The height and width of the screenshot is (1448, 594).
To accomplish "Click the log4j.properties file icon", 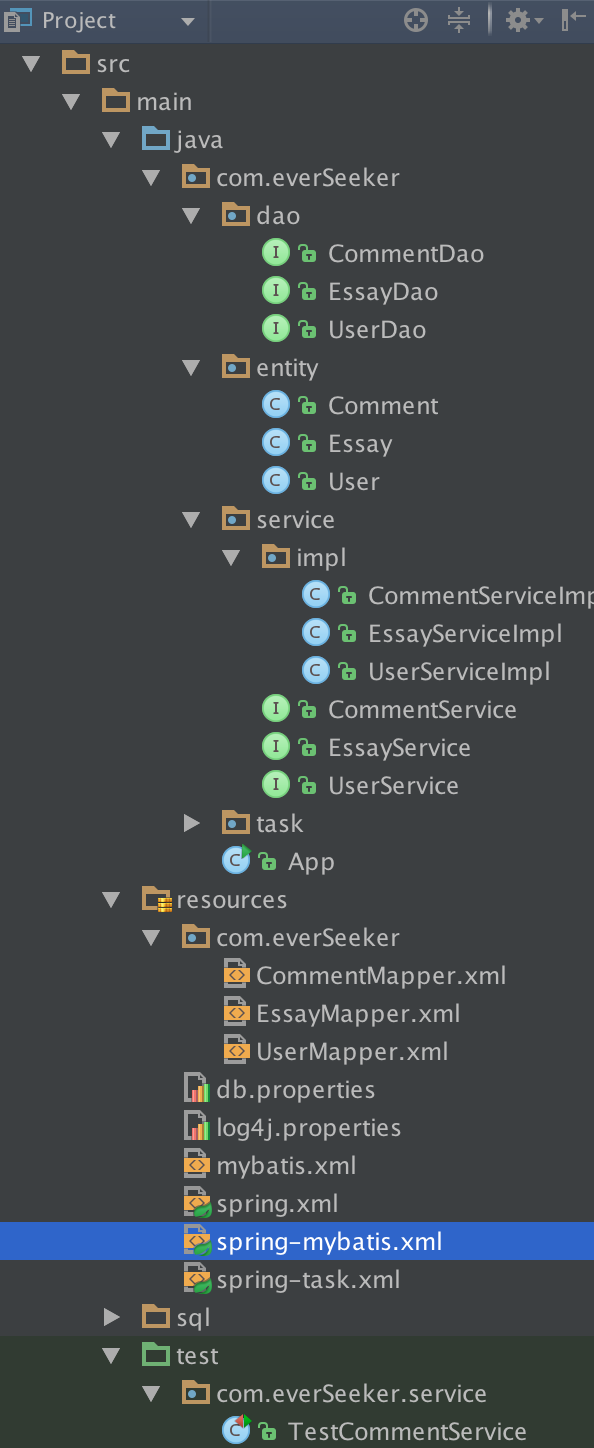I will pyautogui.click(x=197, y=1127).
